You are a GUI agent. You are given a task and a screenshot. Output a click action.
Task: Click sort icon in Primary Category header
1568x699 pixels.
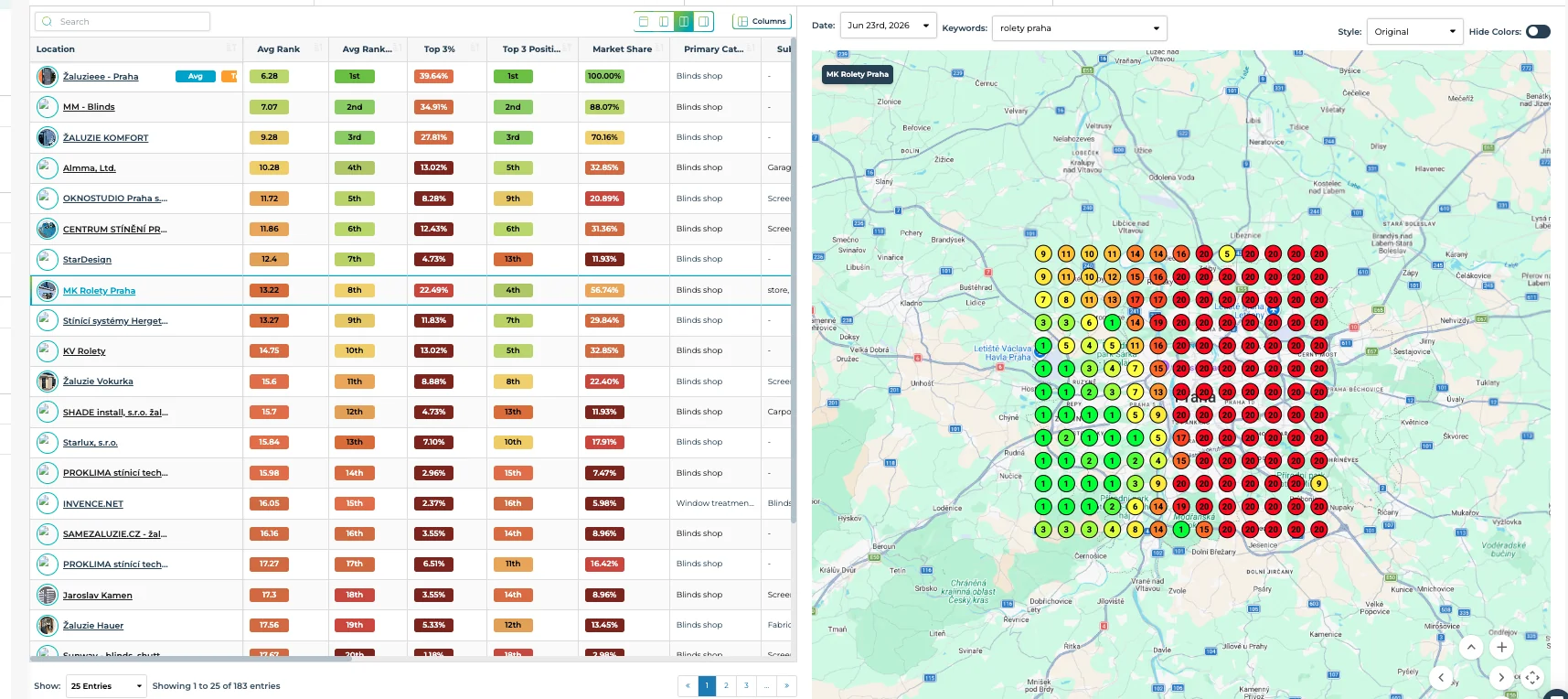click(751, 48)
